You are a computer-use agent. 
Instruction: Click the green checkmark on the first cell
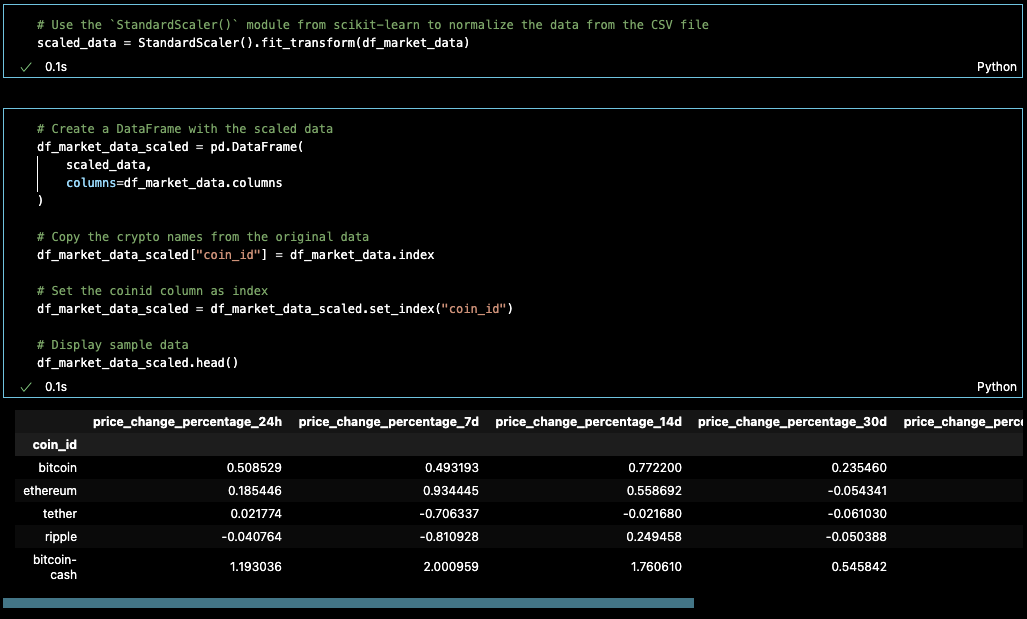(x=26, y=66)
